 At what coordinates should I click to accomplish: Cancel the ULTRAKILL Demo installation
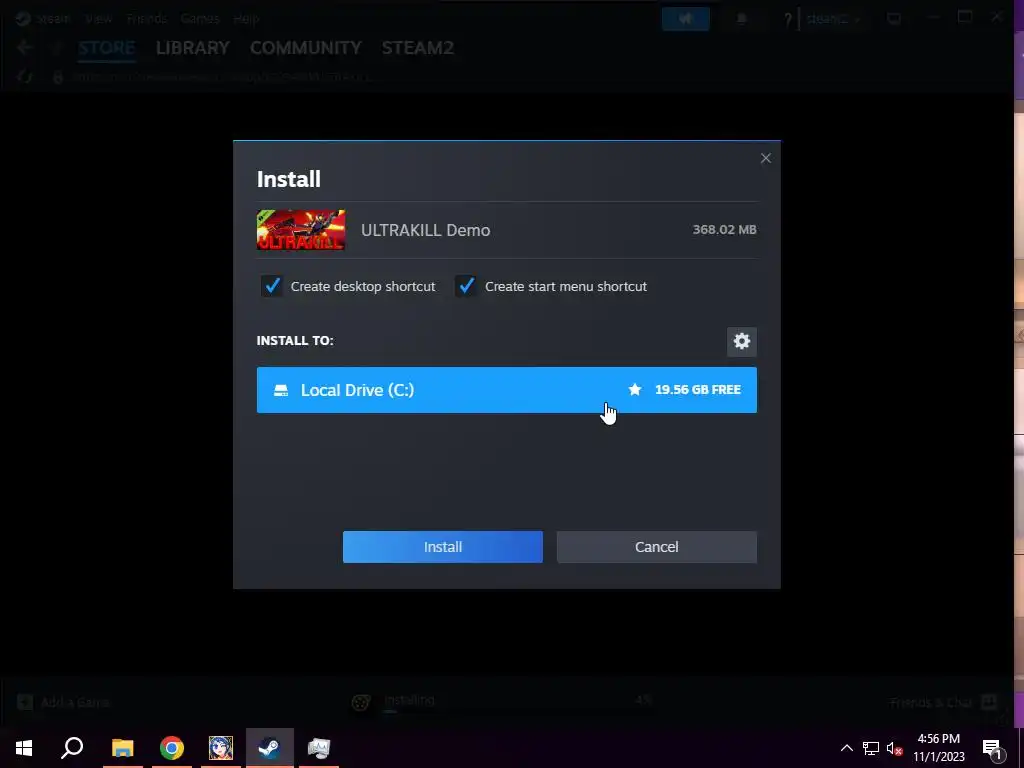click(x=656, y=547)
